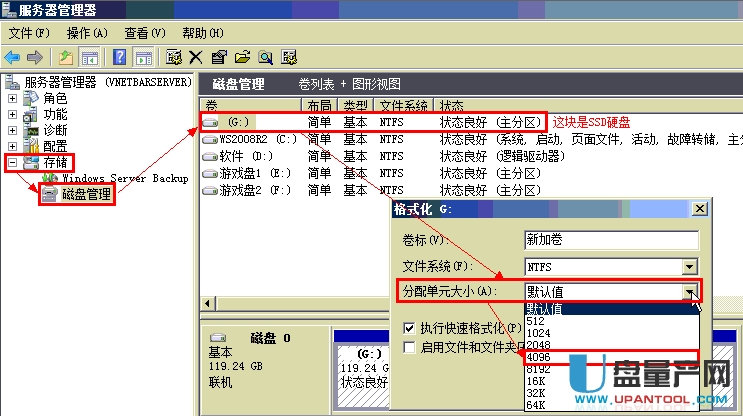The height and width of the screenshot is (416, 743).
Task: Select 存储 in the tree
Action: tap(55, 163)
